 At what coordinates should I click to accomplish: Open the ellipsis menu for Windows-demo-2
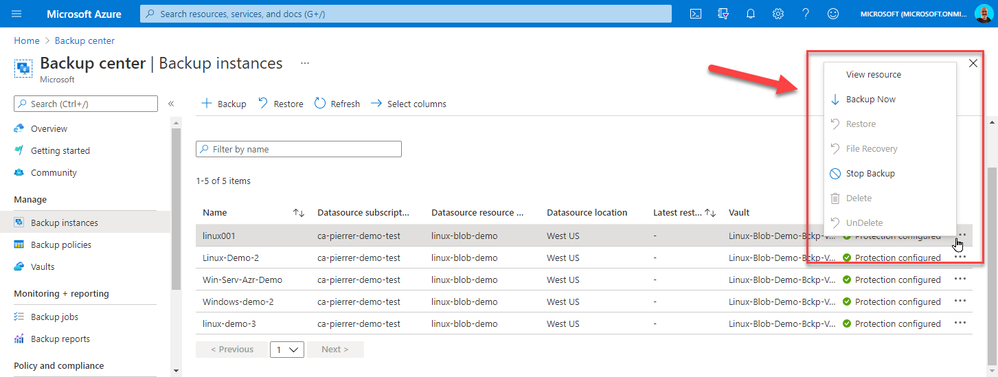point(960,301)
